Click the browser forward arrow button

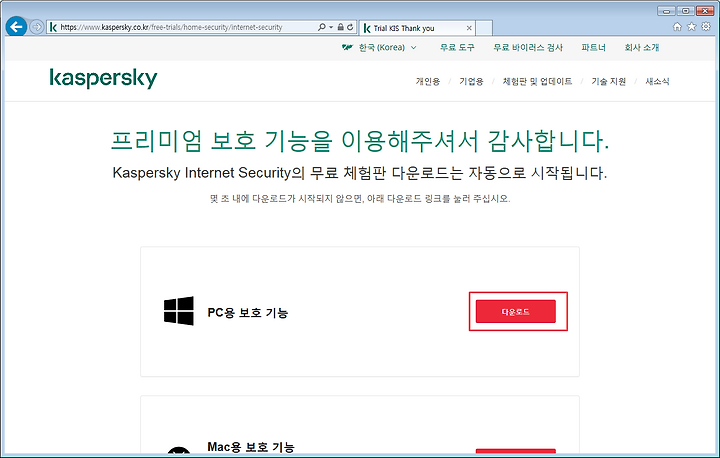37,27
